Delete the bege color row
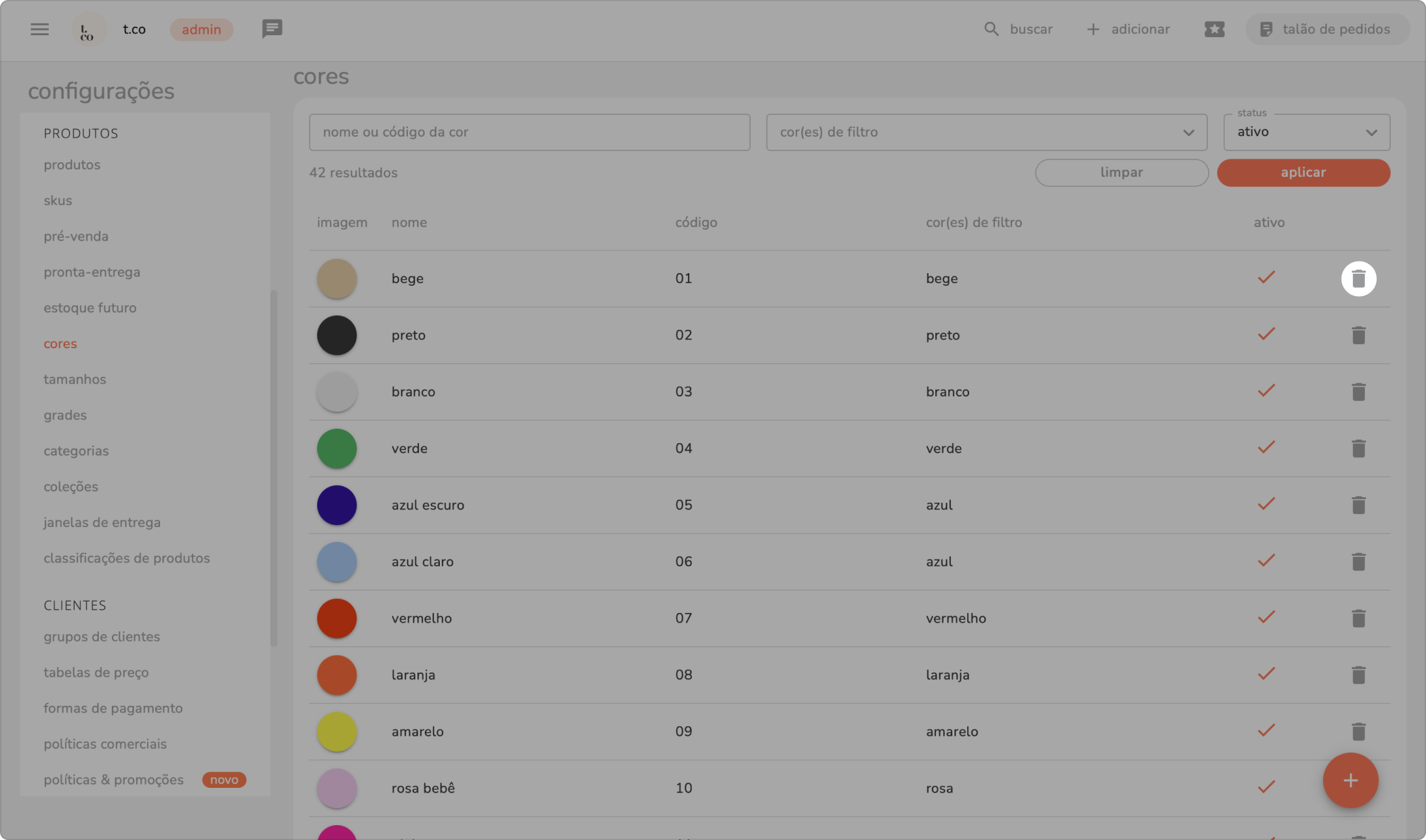Viewport: 1426px width, 840px height. [1358, 278]
